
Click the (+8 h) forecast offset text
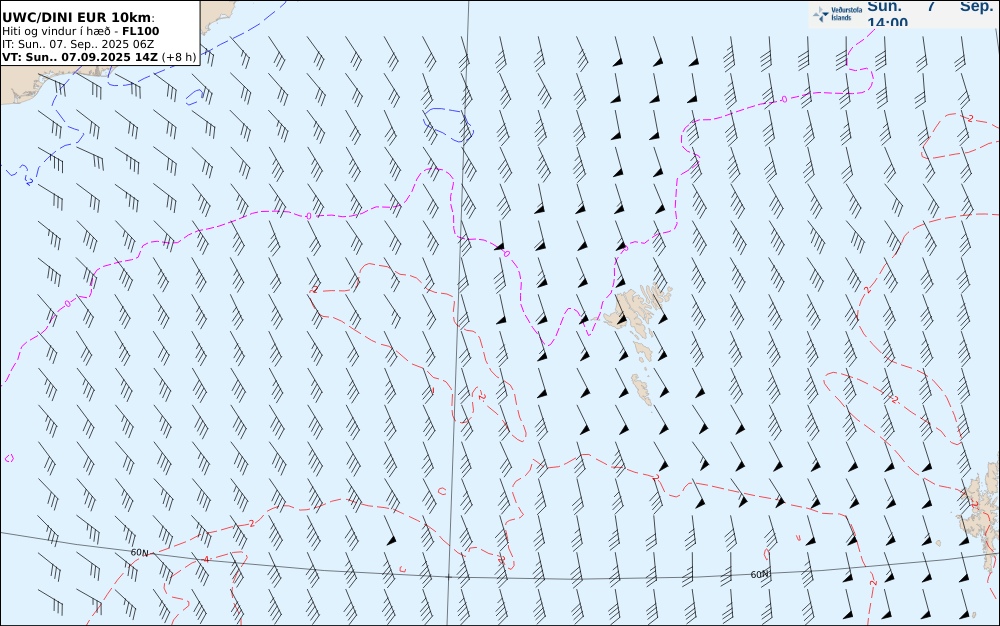[x=179, y=57]
